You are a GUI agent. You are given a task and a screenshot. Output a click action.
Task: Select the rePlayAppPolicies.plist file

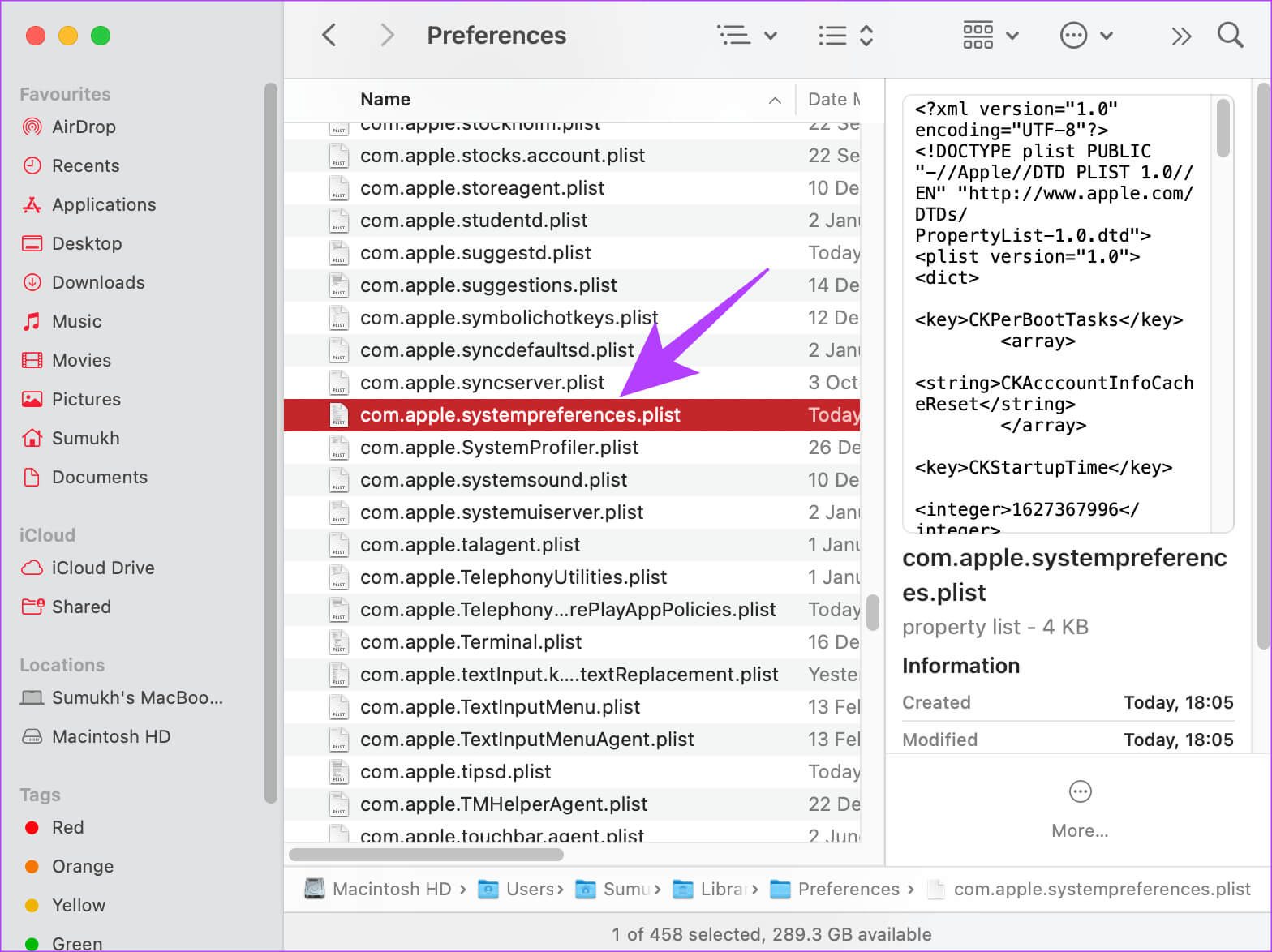click(572, 609)
